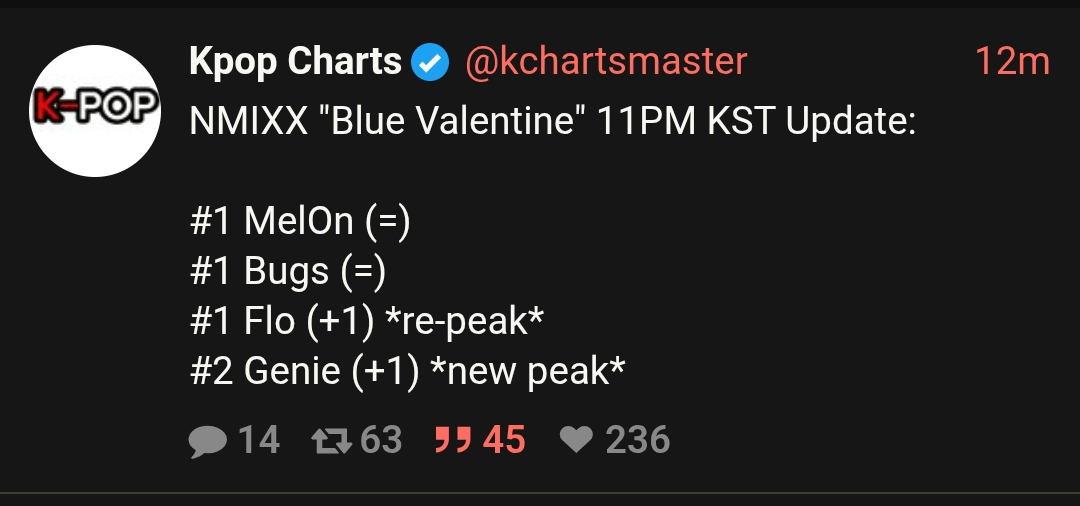
Task: Click the reply speech bubble icon
Action: (207, 440)
